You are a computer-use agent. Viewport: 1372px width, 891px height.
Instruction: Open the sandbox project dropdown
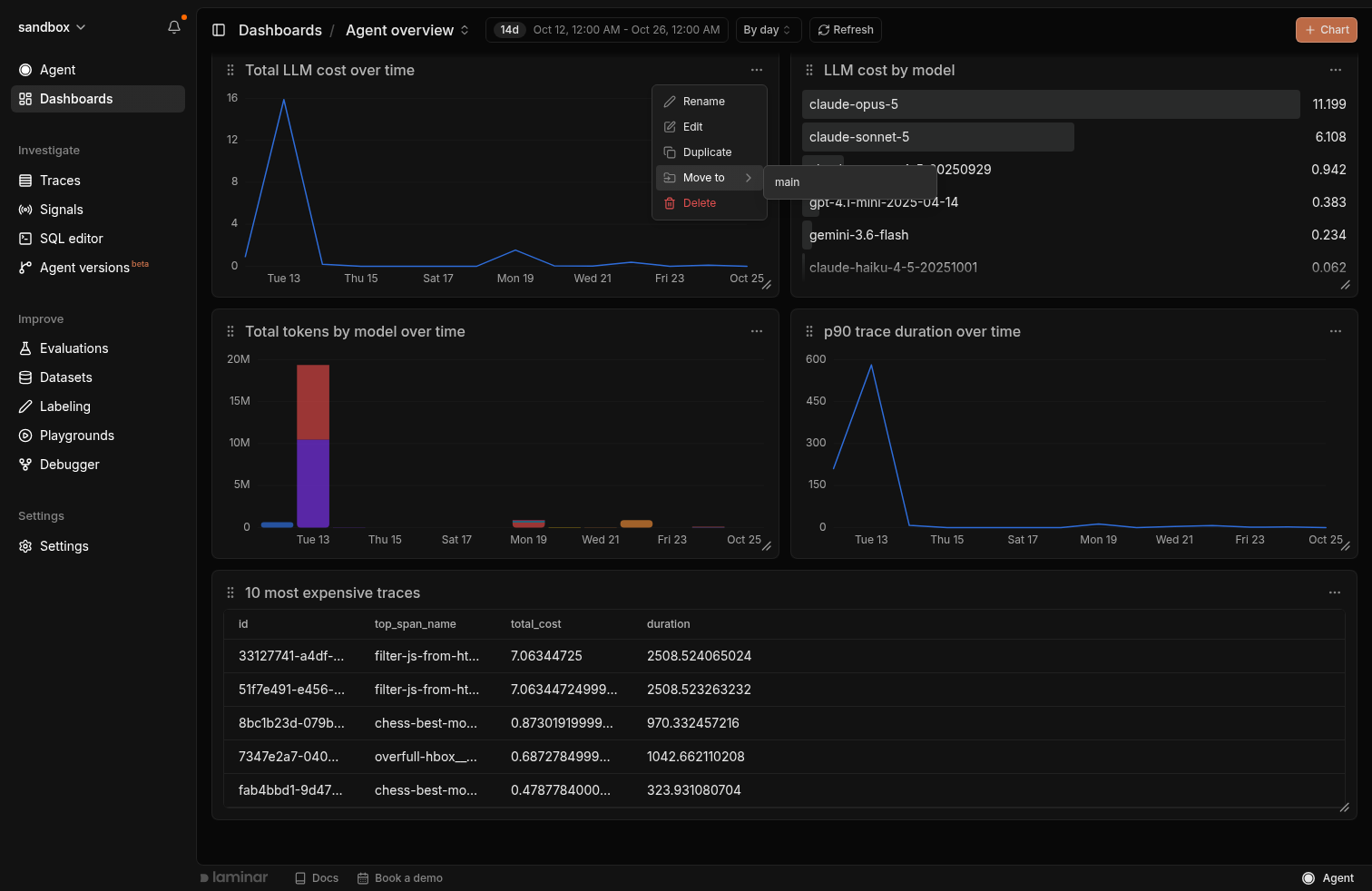[x=52, y=27]
